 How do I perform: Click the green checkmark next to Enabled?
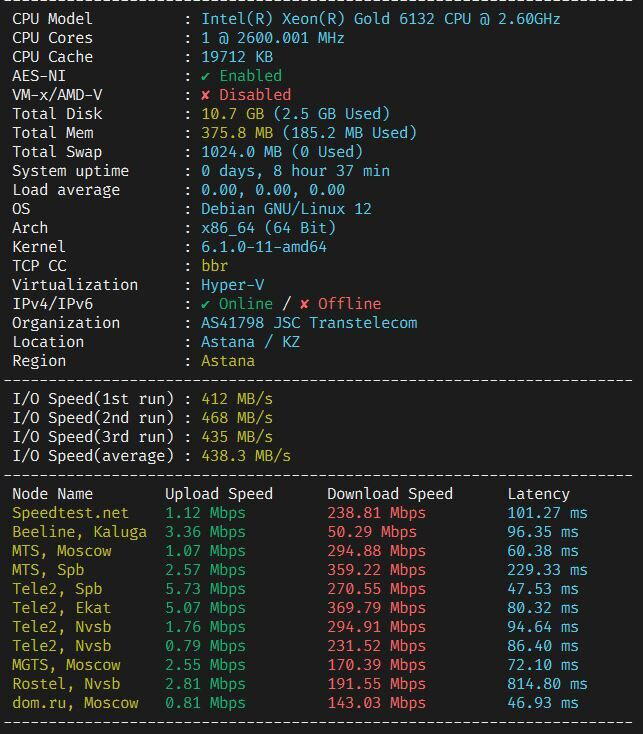pyautogui.click(x=205, y=76)
